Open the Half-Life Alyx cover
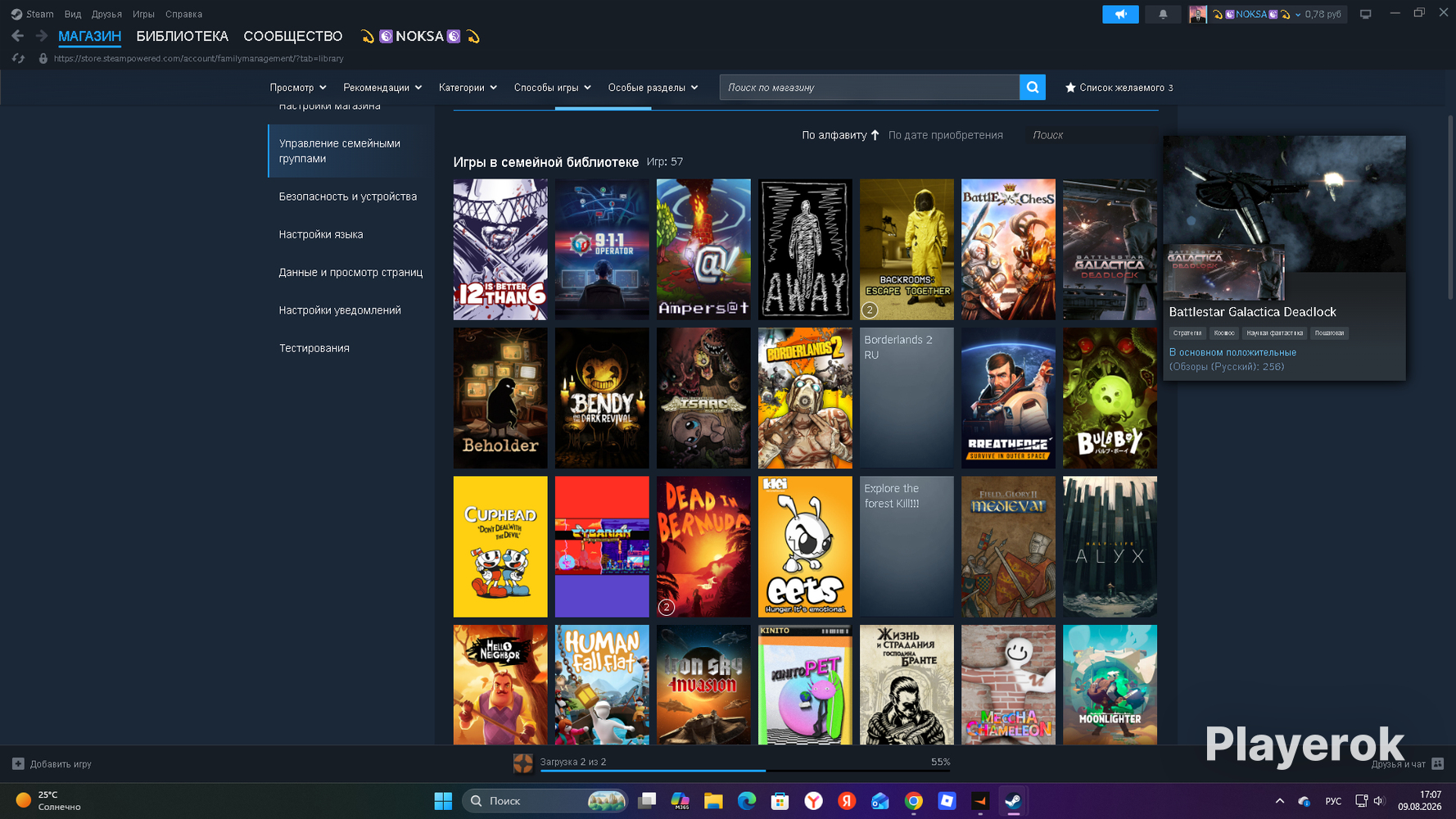The width and height of the screenshot is (1456, 819). 1110,547
